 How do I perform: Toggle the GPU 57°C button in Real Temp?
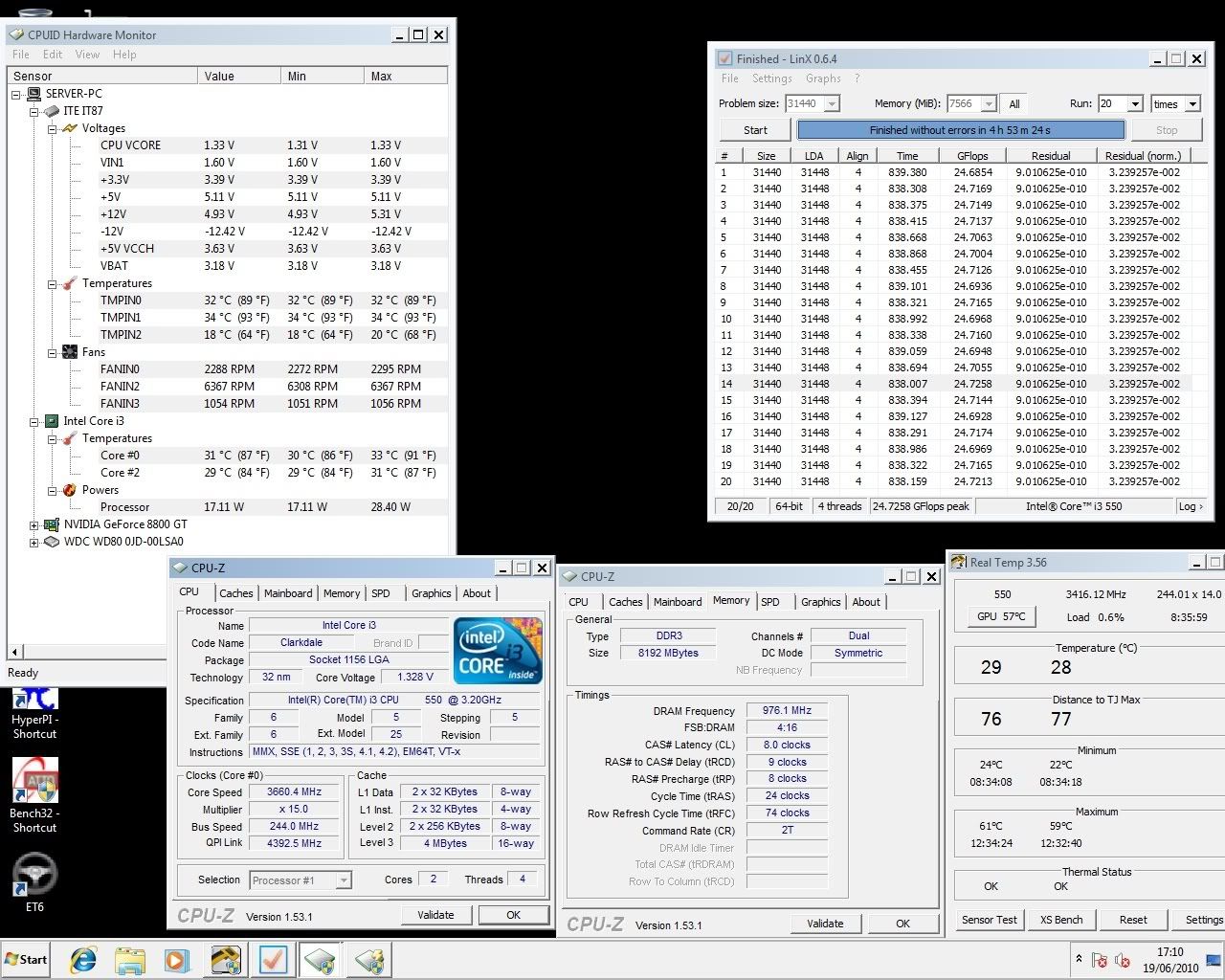(1001, 616)
